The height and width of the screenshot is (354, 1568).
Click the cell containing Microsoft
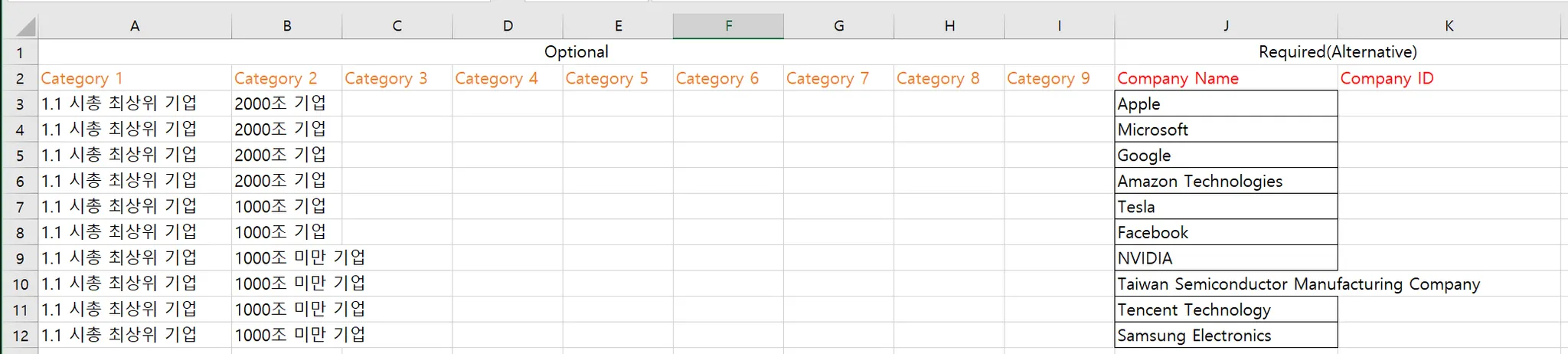point(1225,129)
